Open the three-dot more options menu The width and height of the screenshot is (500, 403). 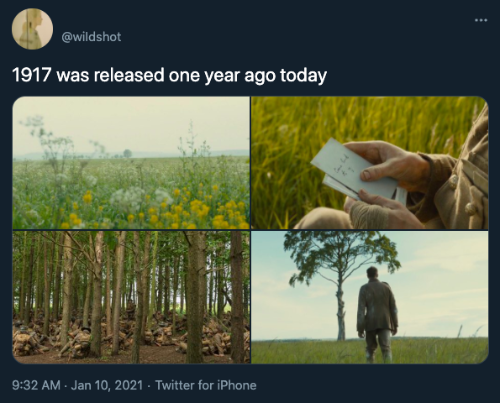point(481,20)
